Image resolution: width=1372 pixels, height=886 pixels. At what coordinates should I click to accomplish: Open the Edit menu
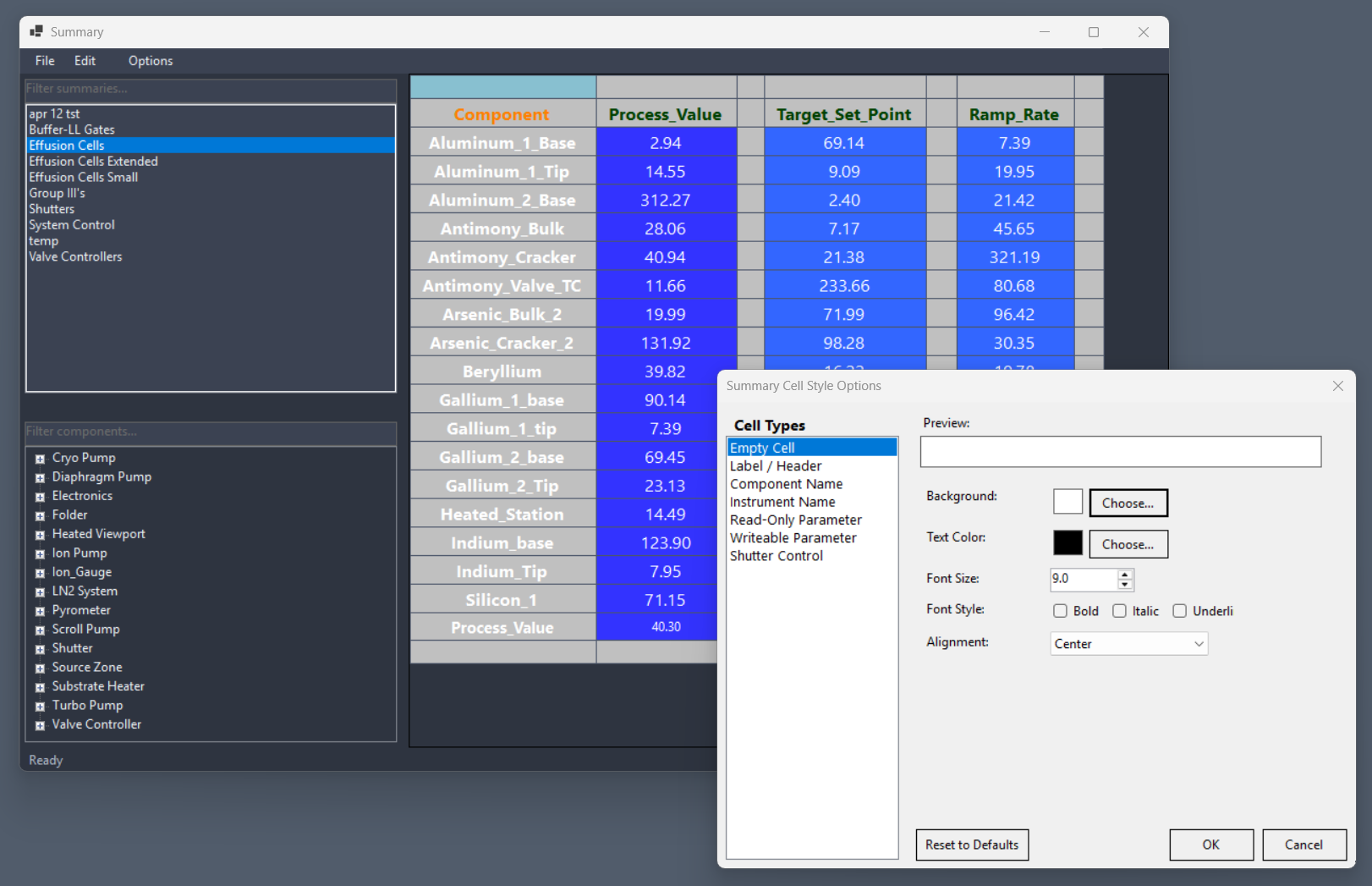click(85, 61)
